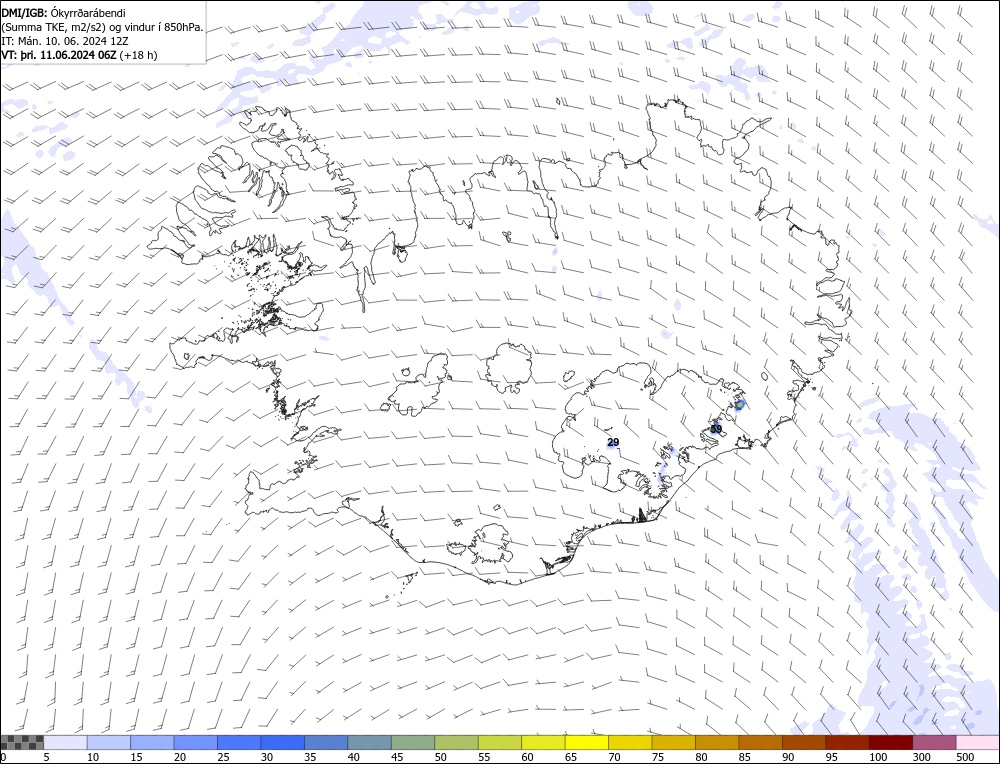The height and width of the screenshot is (764, 1000).
Task: Click the swatch between 40 and 45
Action: [370, 742]
